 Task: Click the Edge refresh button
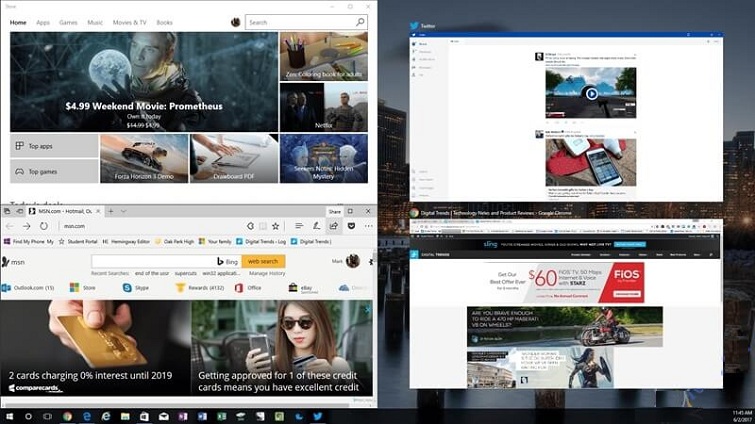[44, 226]
